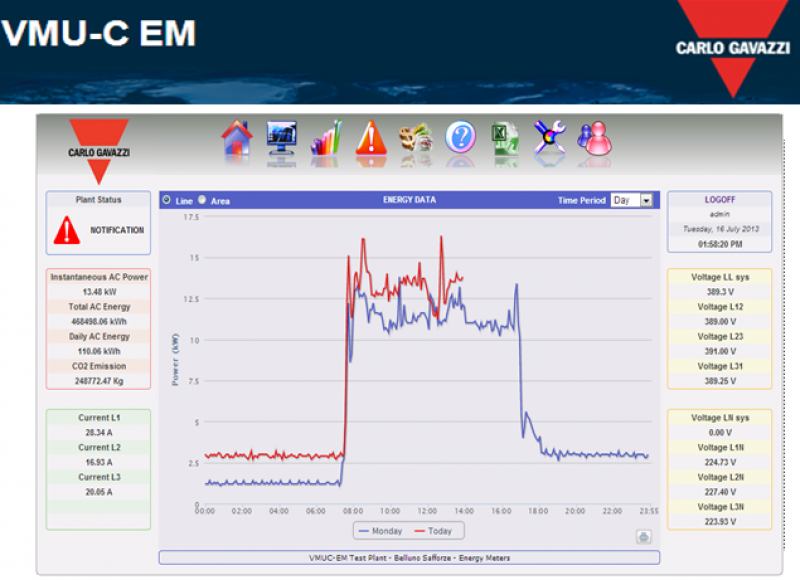Click the Voltage LN sys label
This screenshot has height=580, width=800.
tap(720, 417)
